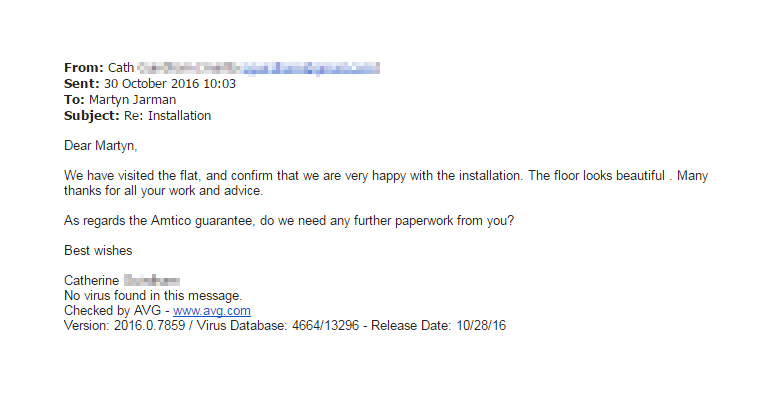The height and width of the screenshot is (403, 766).
Task: Click the bold "To:" label
Action: pyautogui.click(x=76, y=100)
